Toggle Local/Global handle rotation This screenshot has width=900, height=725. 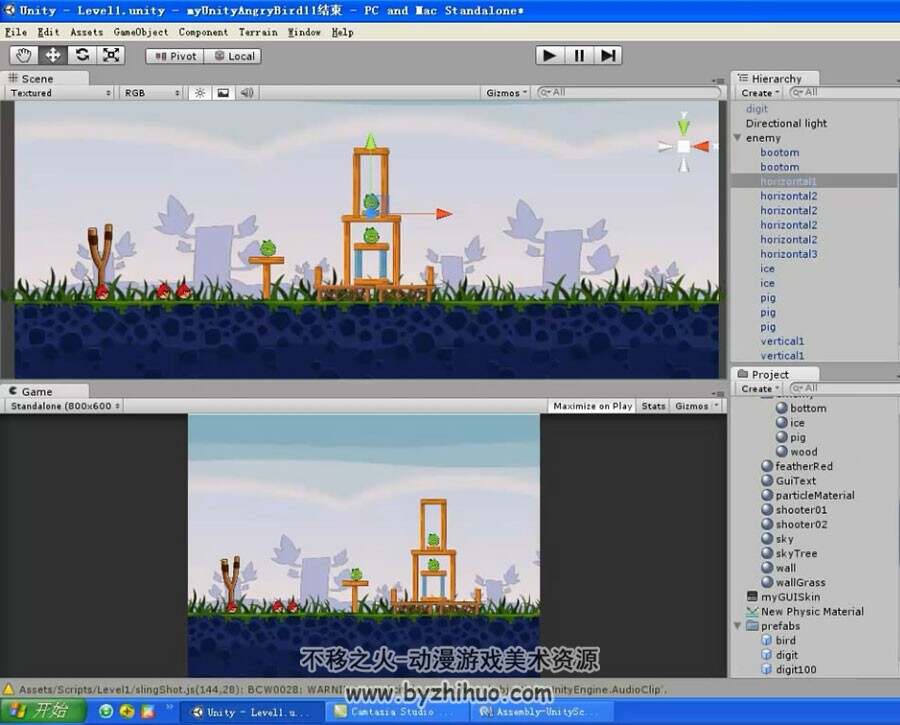tap(233, 56)
